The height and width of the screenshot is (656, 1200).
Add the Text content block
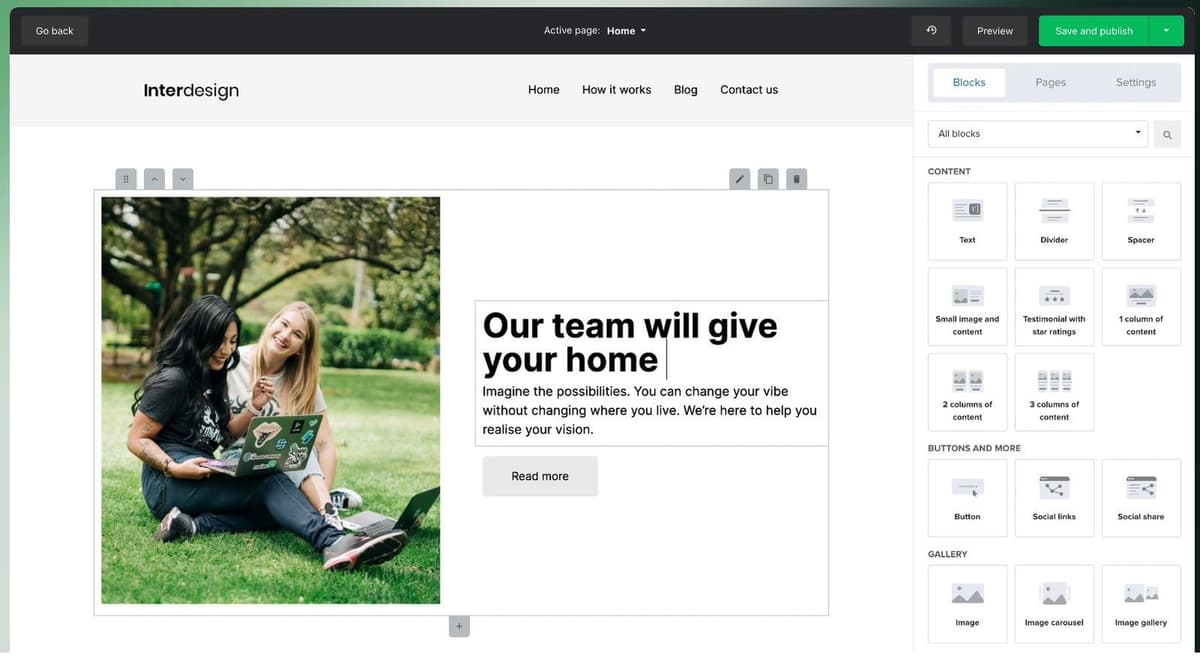[x=967, y=221]
